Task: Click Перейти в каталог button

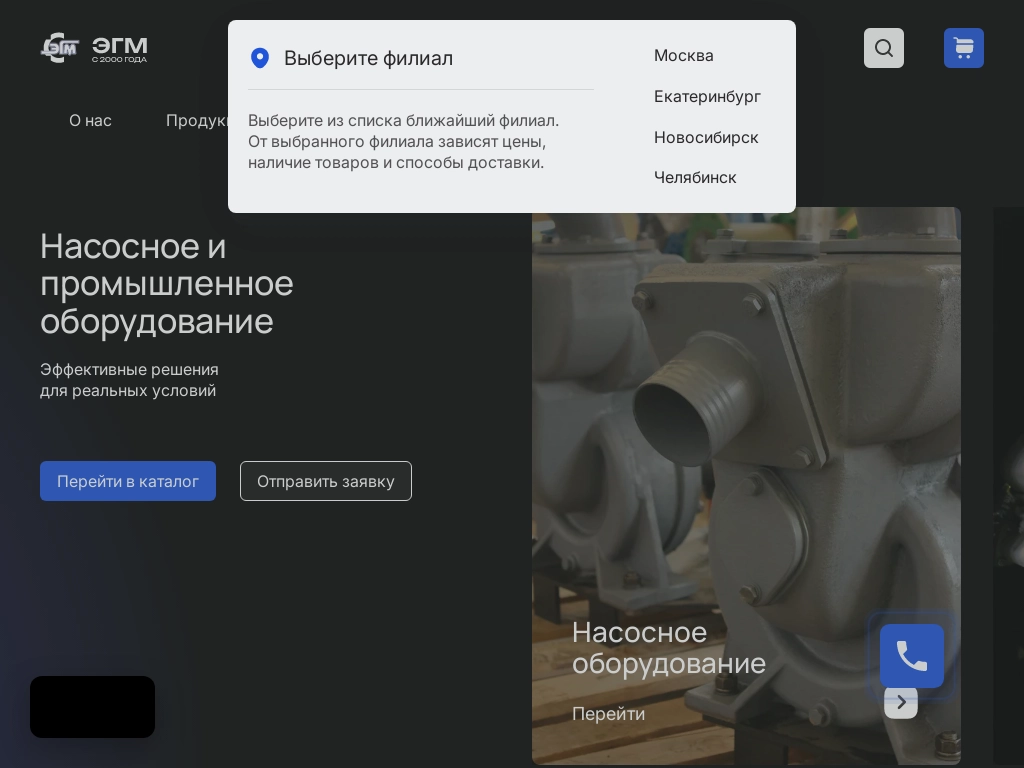Action: 128,481
